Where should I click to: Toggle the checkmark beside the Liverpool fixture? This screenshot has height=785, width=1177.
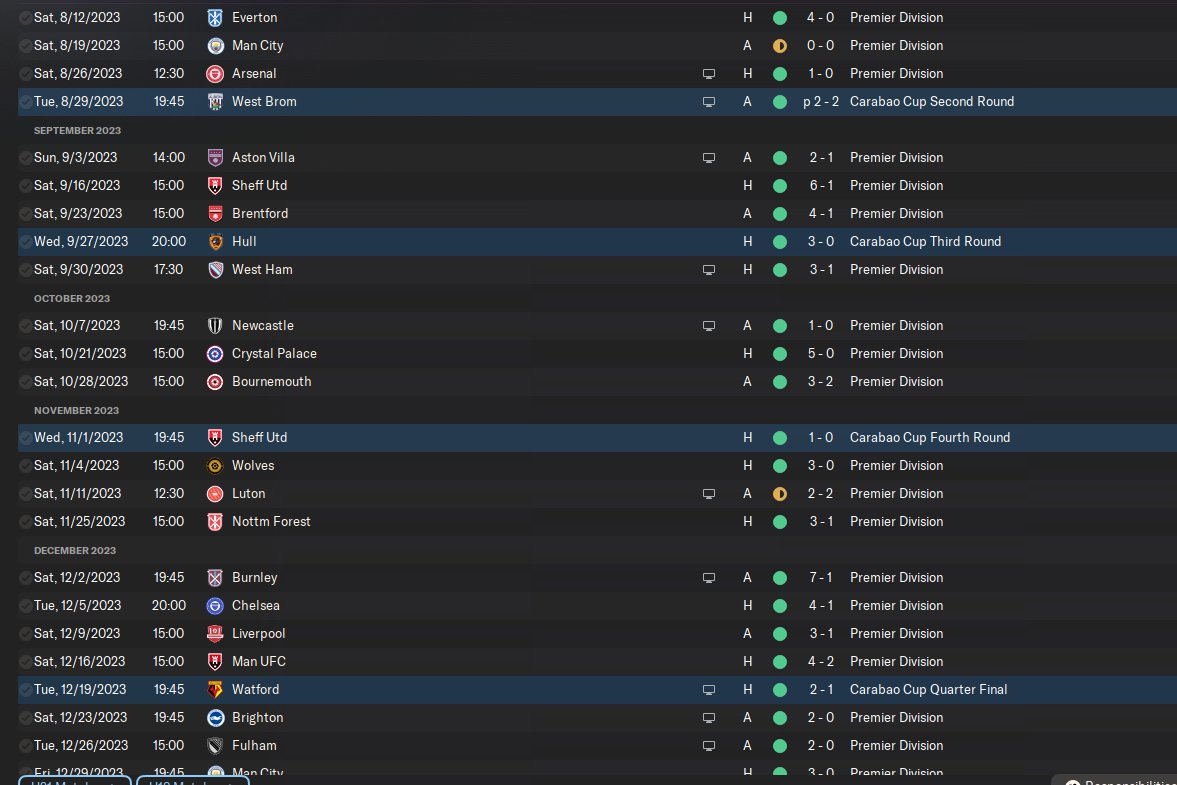pyautogui.click(x=25, y=633)
